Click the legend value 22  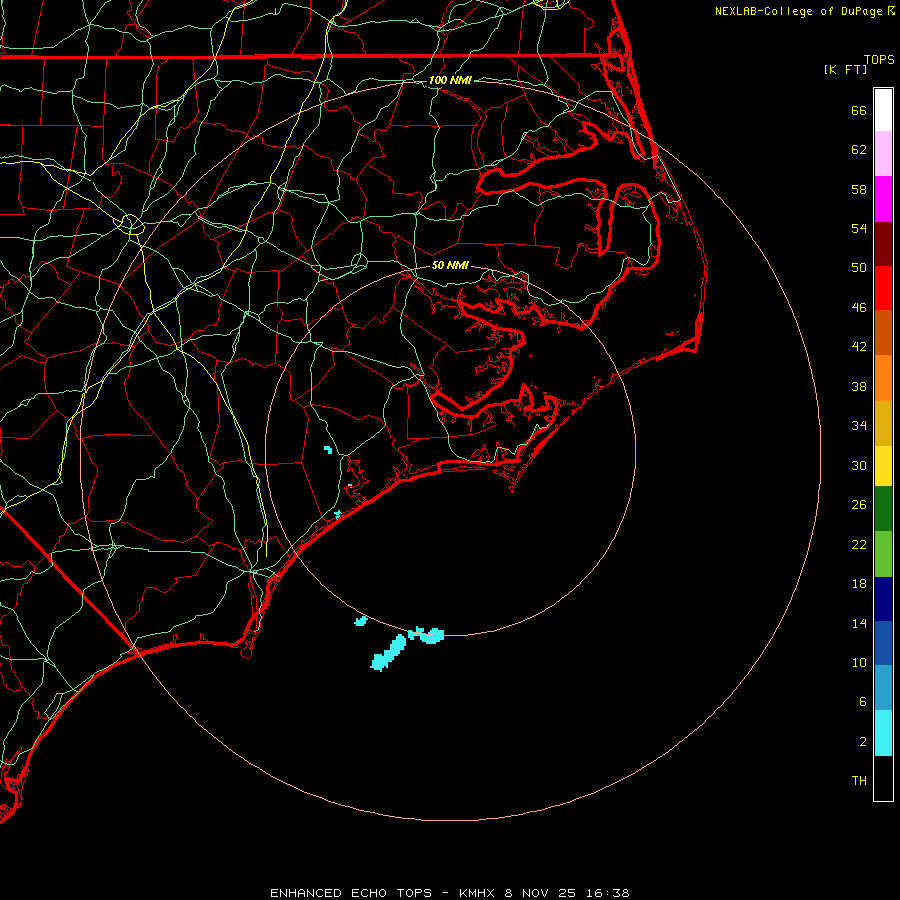coord(859,544)
